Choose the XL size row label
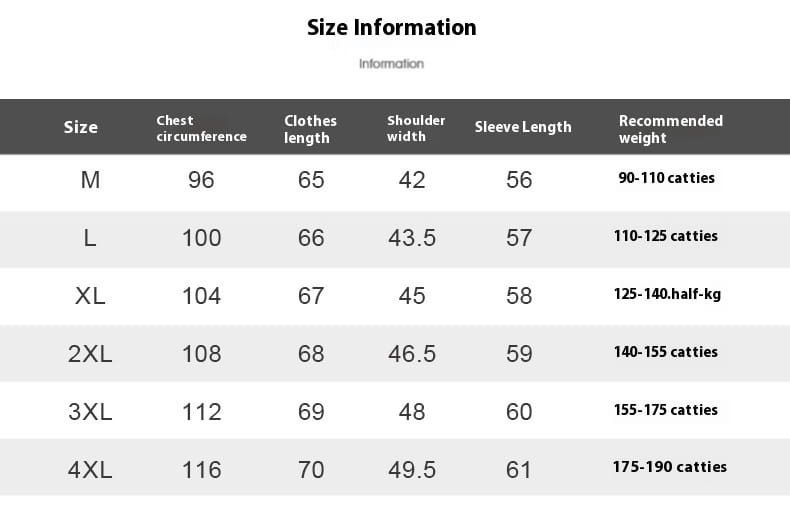The width and height of the screenshot is (790, 515). 90,296
